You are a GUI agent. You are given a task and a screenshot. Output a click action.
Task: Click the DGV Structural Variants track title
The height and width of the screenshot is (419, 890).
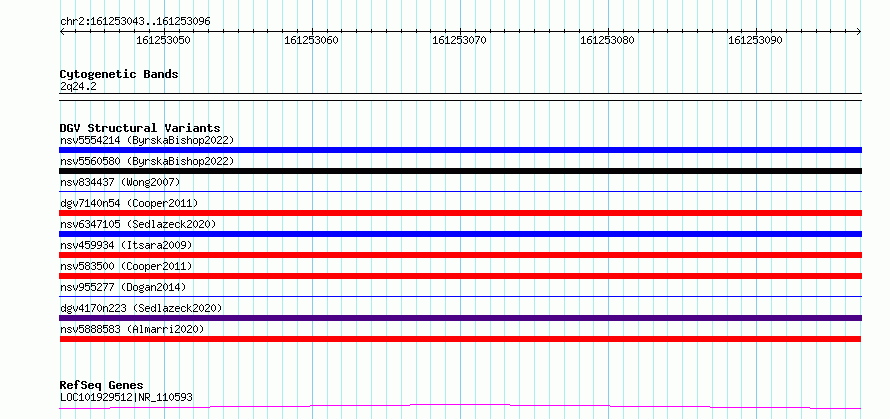tap(140, 128)
